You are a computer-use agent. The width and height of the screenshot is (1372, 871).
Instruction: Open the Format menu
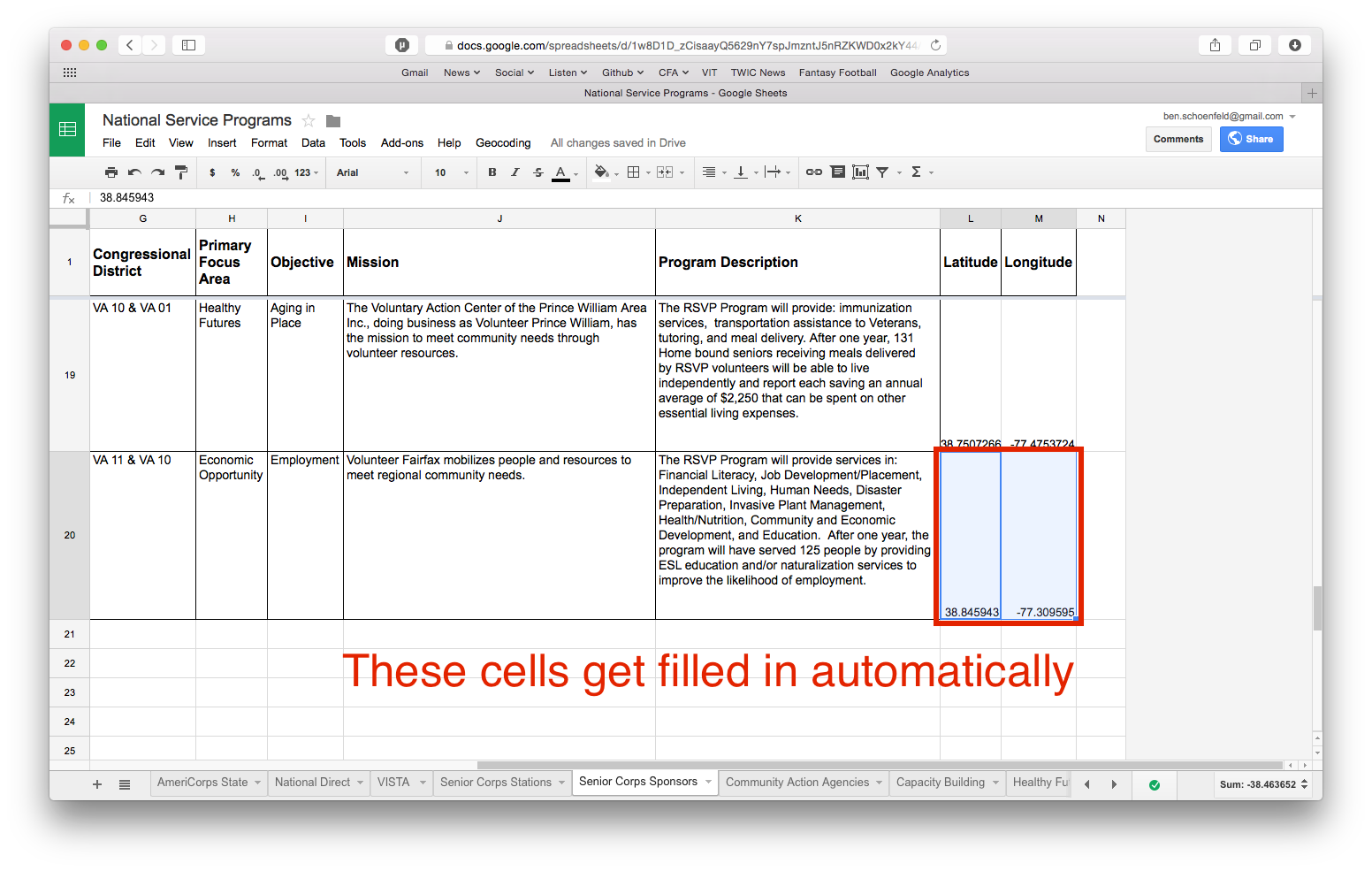click(269, 142)
